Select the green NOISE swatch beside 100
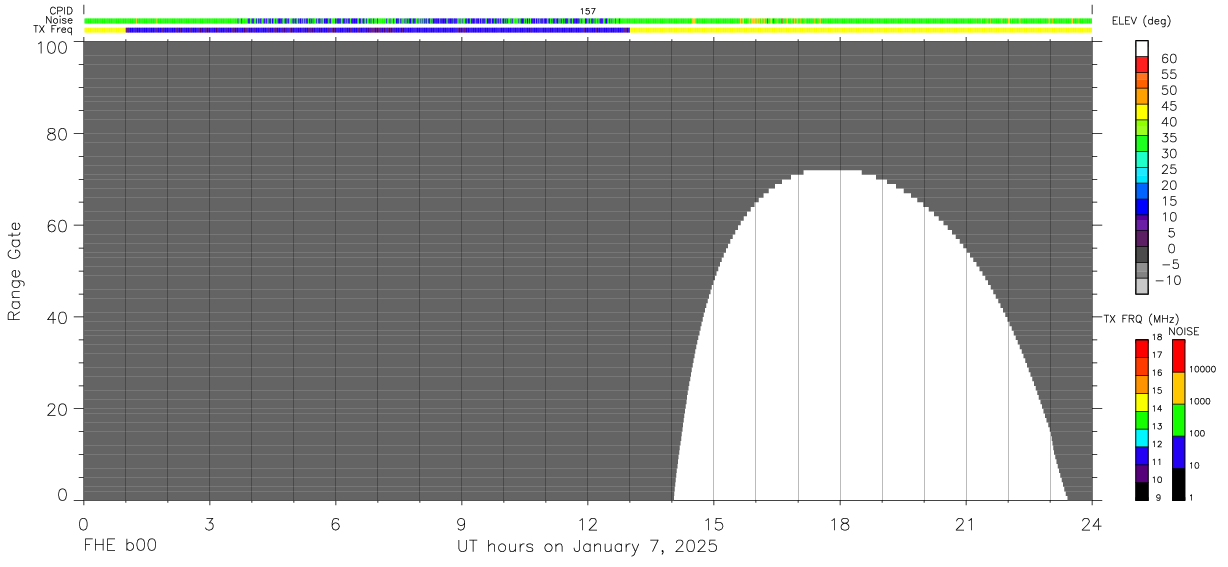Viewport: 1228px width, 567px height. (x=1178, y=420)
